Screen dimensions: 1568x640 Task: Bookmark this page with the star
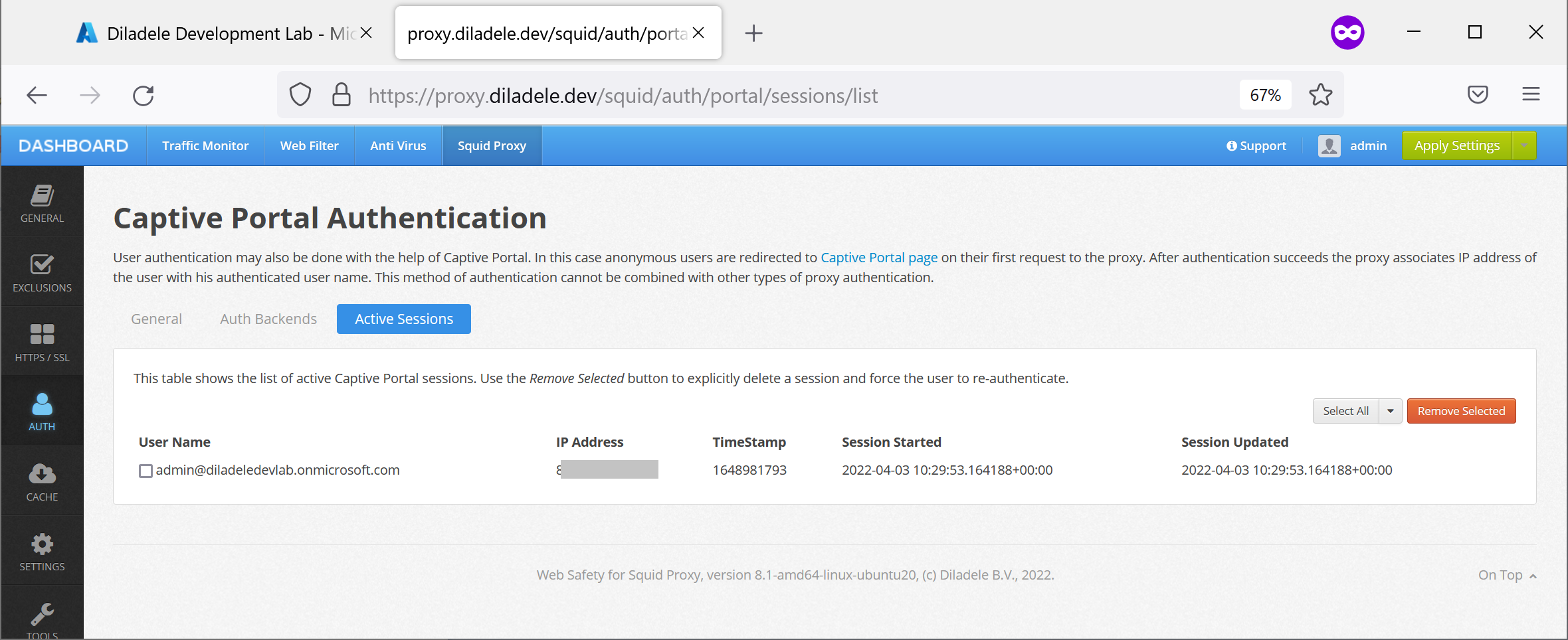pos(1320,95)
